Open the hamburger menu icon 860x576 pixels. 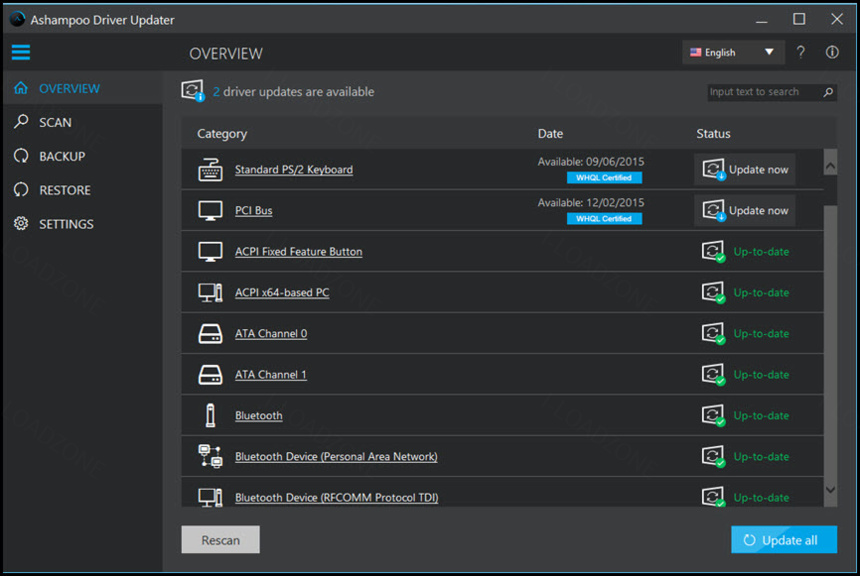click(x=21, y=53)
